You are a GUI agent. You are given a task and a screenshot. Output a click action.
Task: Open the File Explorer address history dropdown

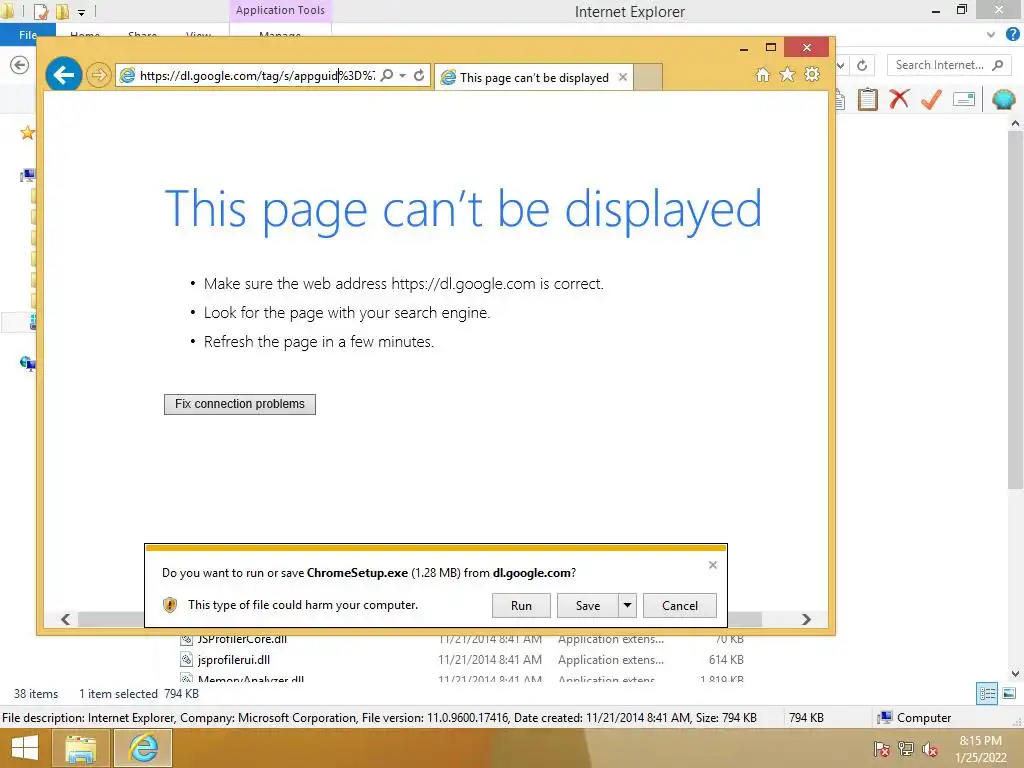click(x=842, y=65)
